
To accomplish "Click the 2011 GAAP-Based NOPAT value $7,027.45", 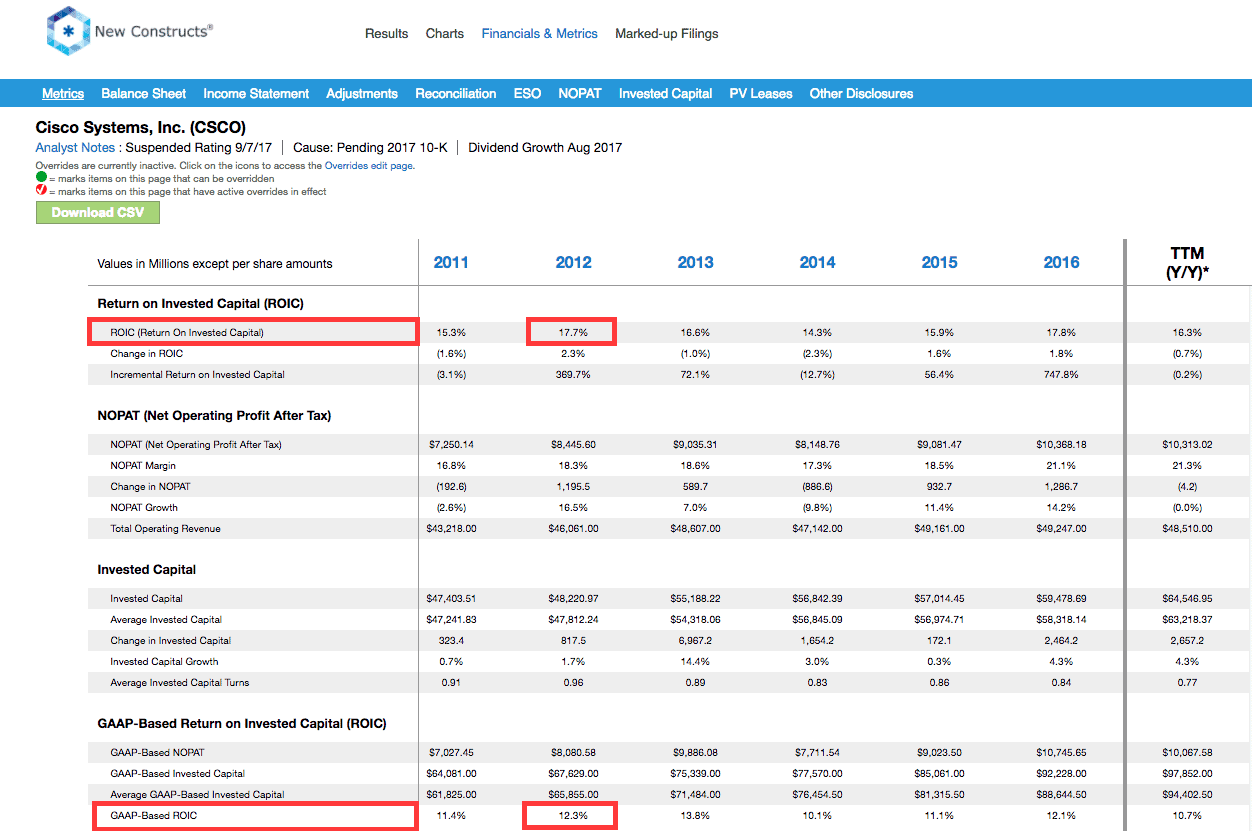I will [x=451, y=753].
